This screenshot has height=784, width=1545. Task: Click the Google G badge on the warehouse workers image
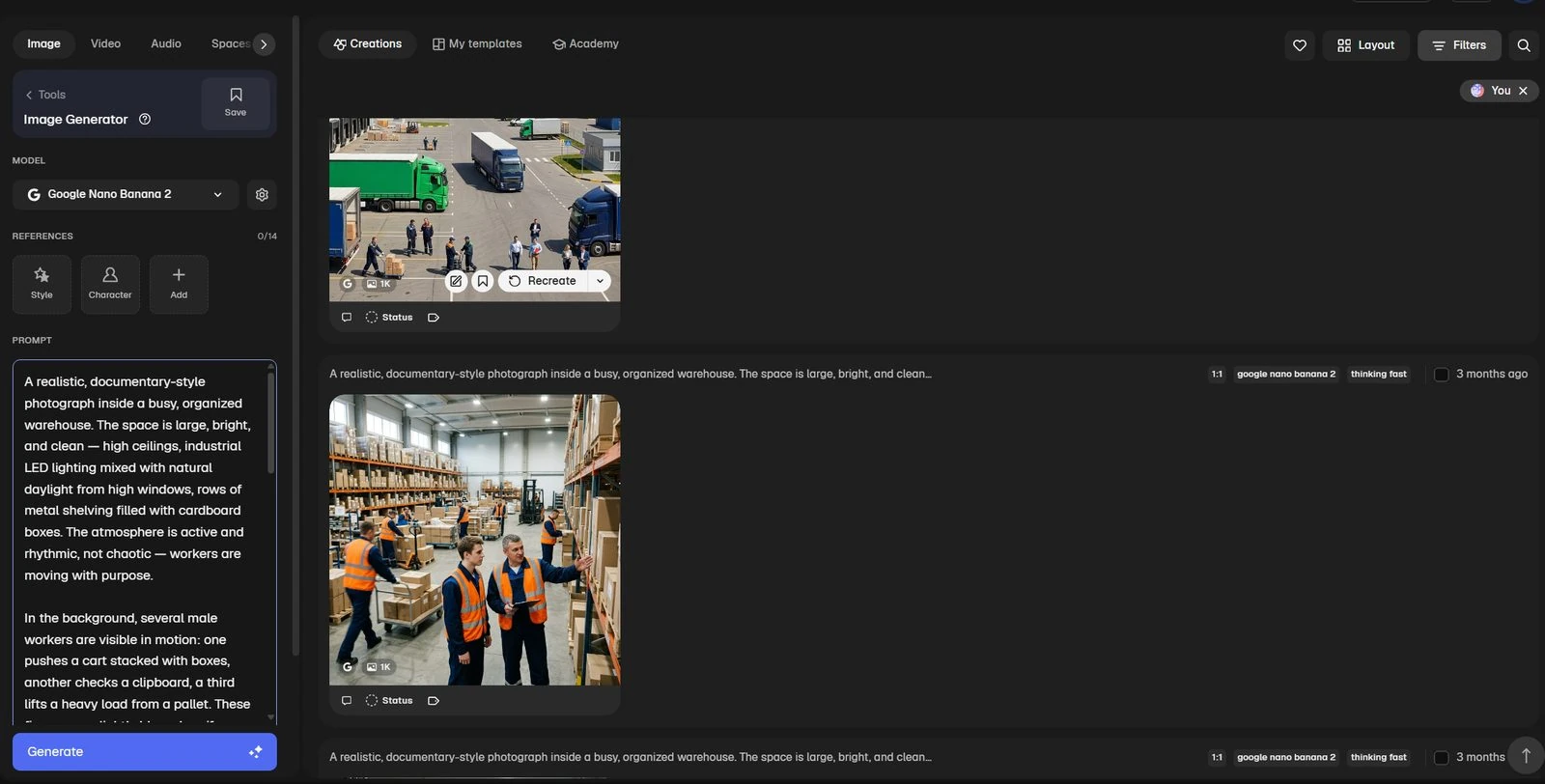(348, 667)
